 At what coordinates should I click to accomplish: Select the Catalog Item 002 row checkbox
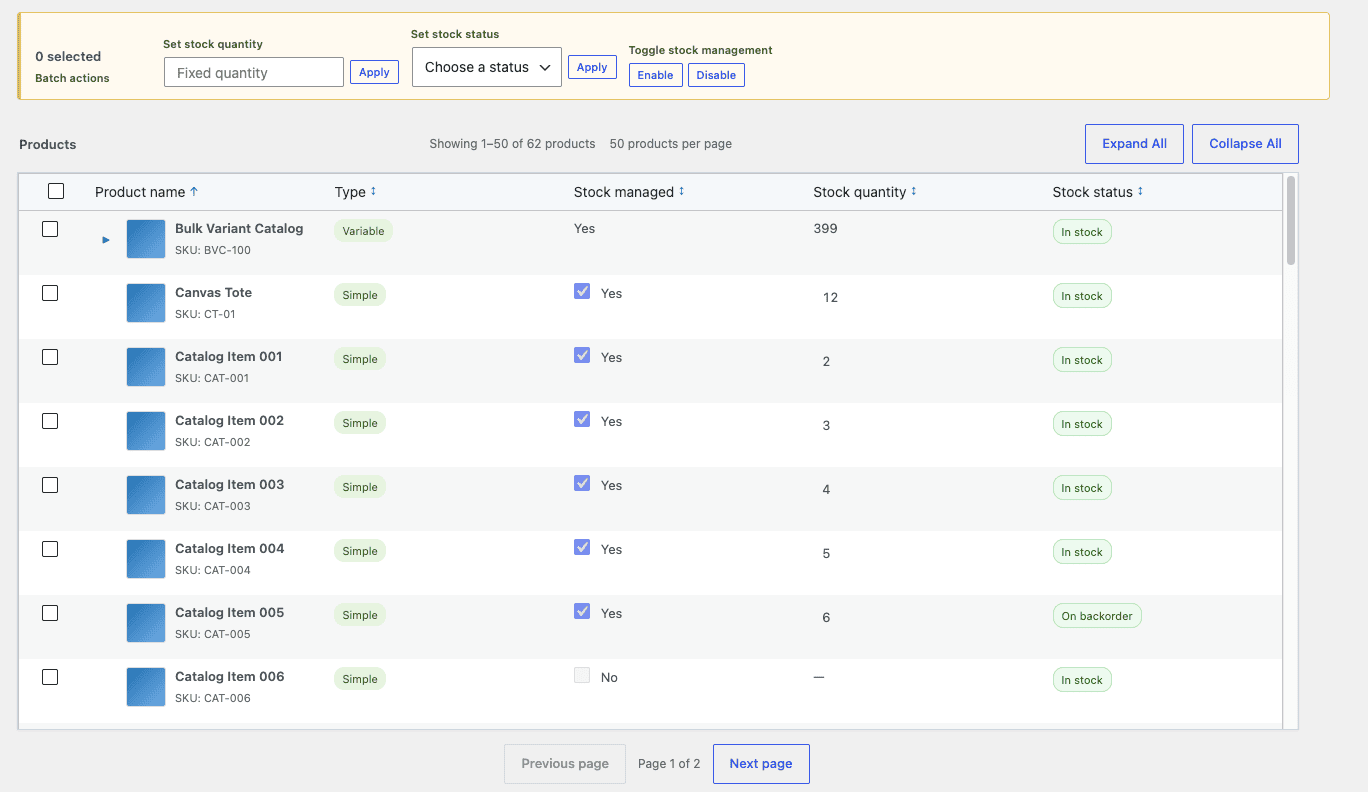(50, 421)
